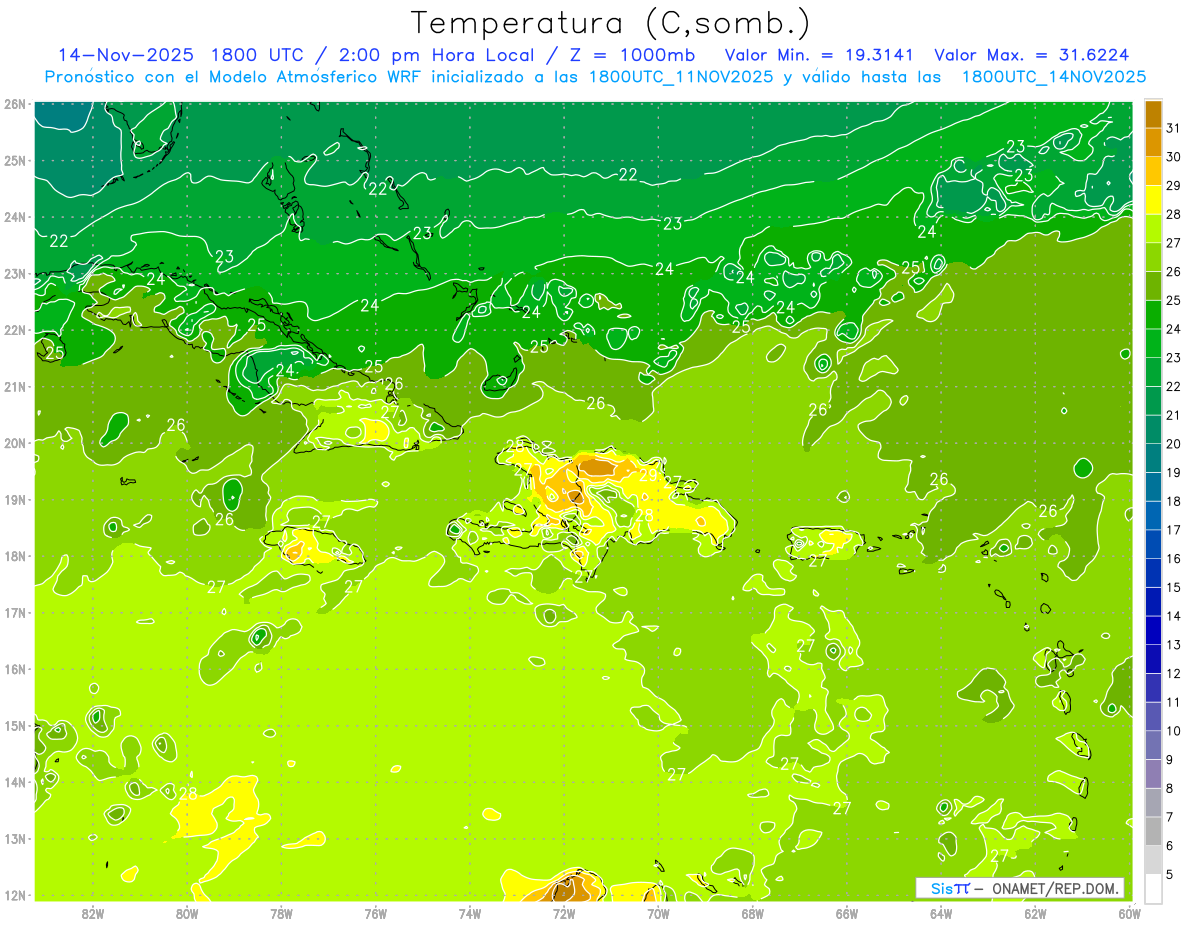Viewport: 1200px width, 927px height.
Task: Click the '70W' longitude axis label
Action: click(658, 914)
